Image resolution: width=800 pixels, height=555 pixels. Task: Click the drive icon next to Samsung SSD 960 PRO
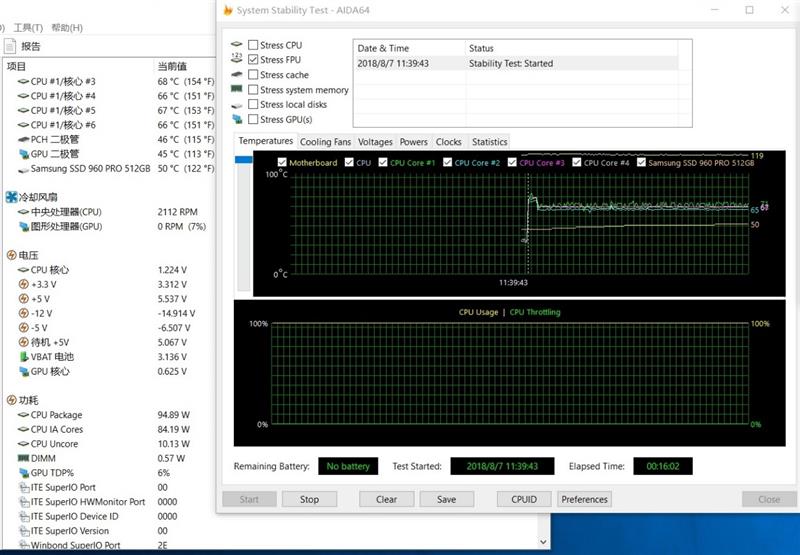click(22, 169)
